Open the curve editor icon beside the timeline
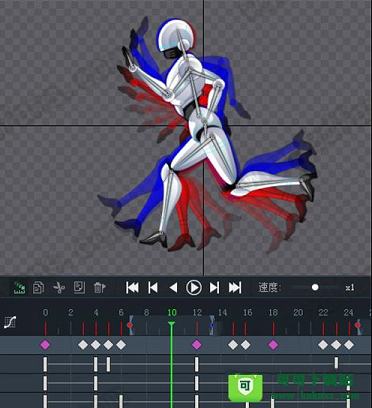Screen dimensions: 372x408 pos(10,322)
